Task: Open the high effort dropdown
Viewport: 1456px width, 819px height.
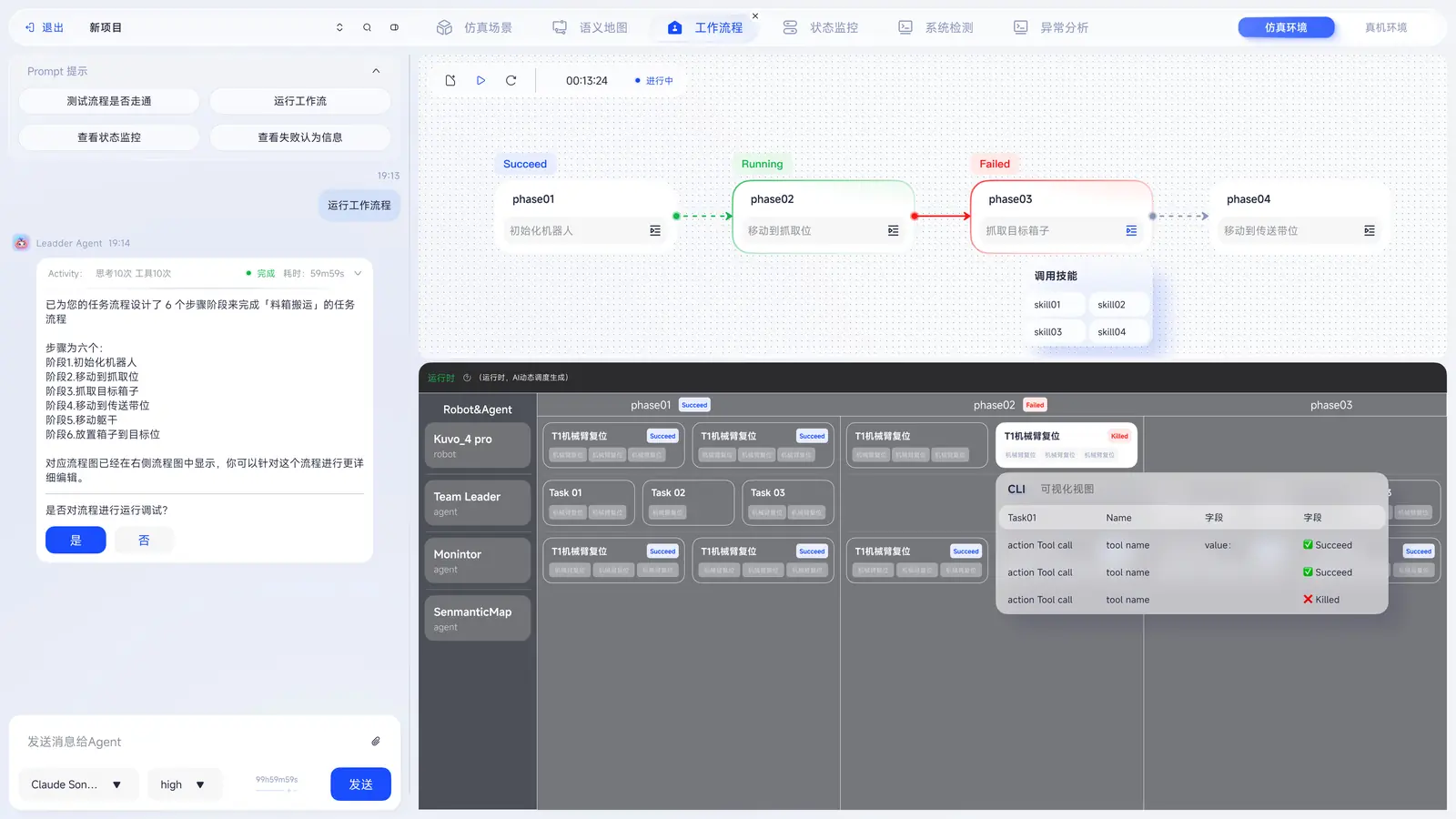Action: point(184,784)
